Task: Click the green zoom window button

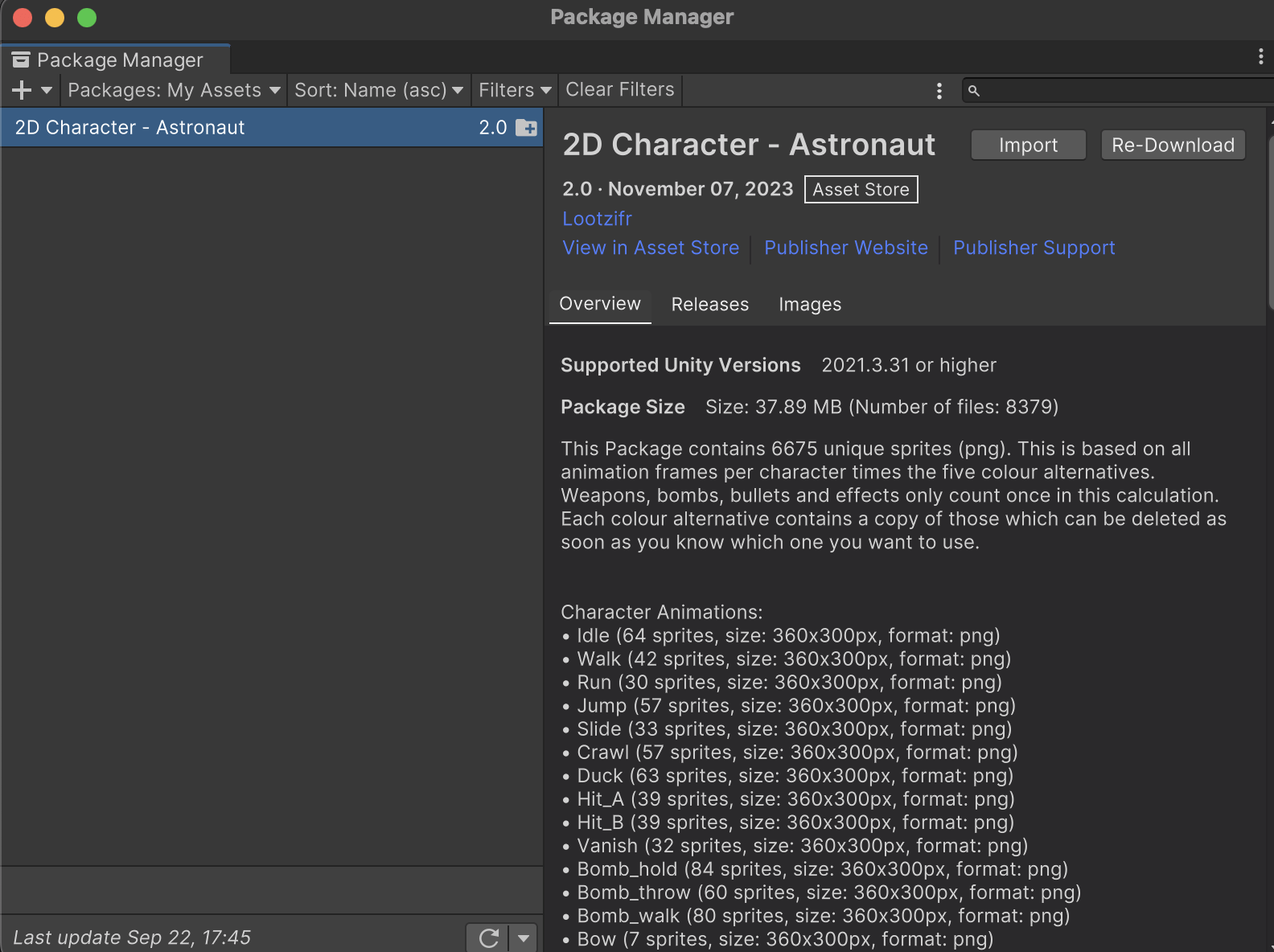Action: [x=87, y=17]
